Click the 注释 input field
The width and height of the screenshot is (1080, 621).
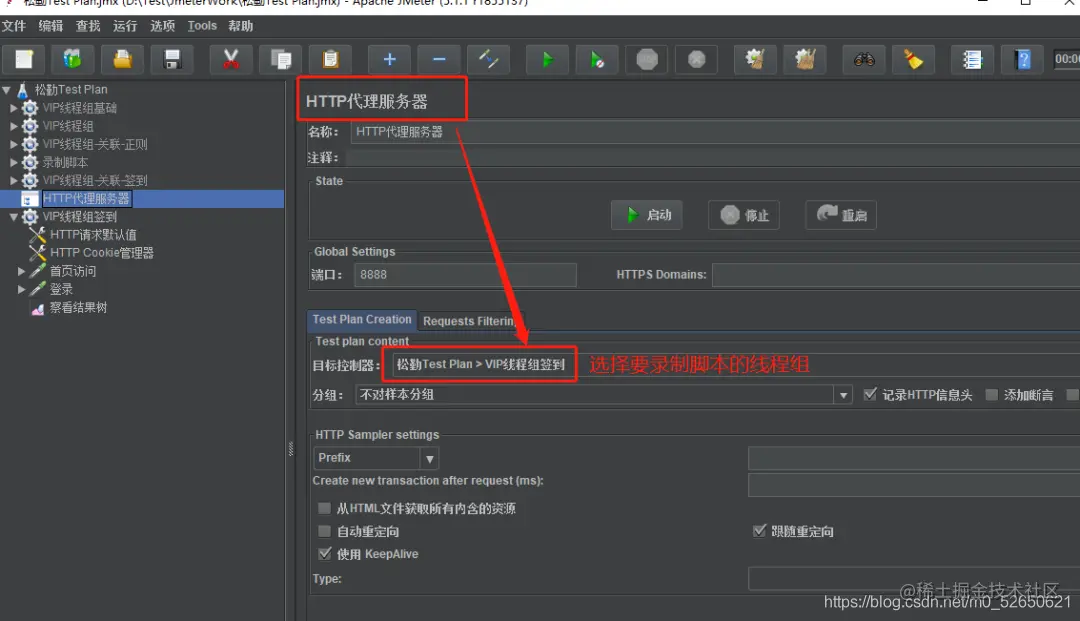pyautogui.click(x=713, y=158)
